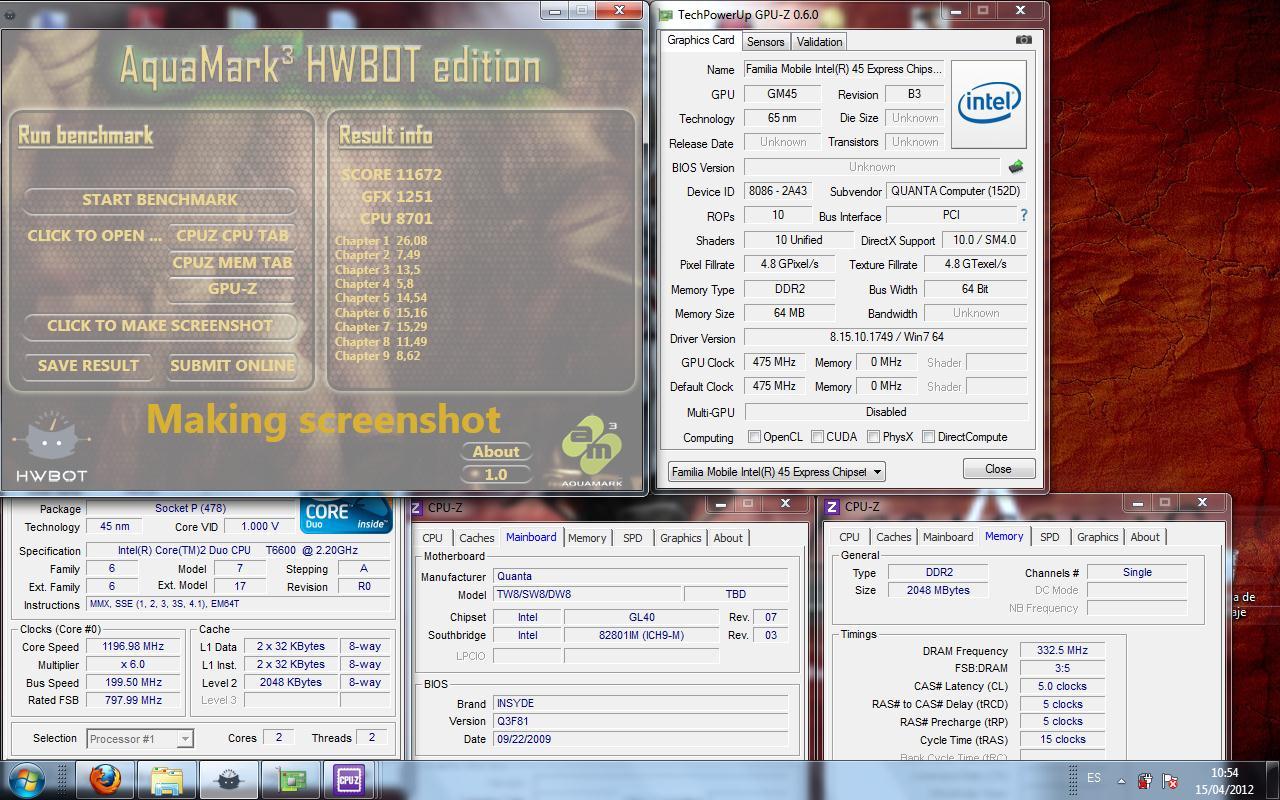Click the Southbridge 82801IM (ICH9-M) value

point(641,635)
